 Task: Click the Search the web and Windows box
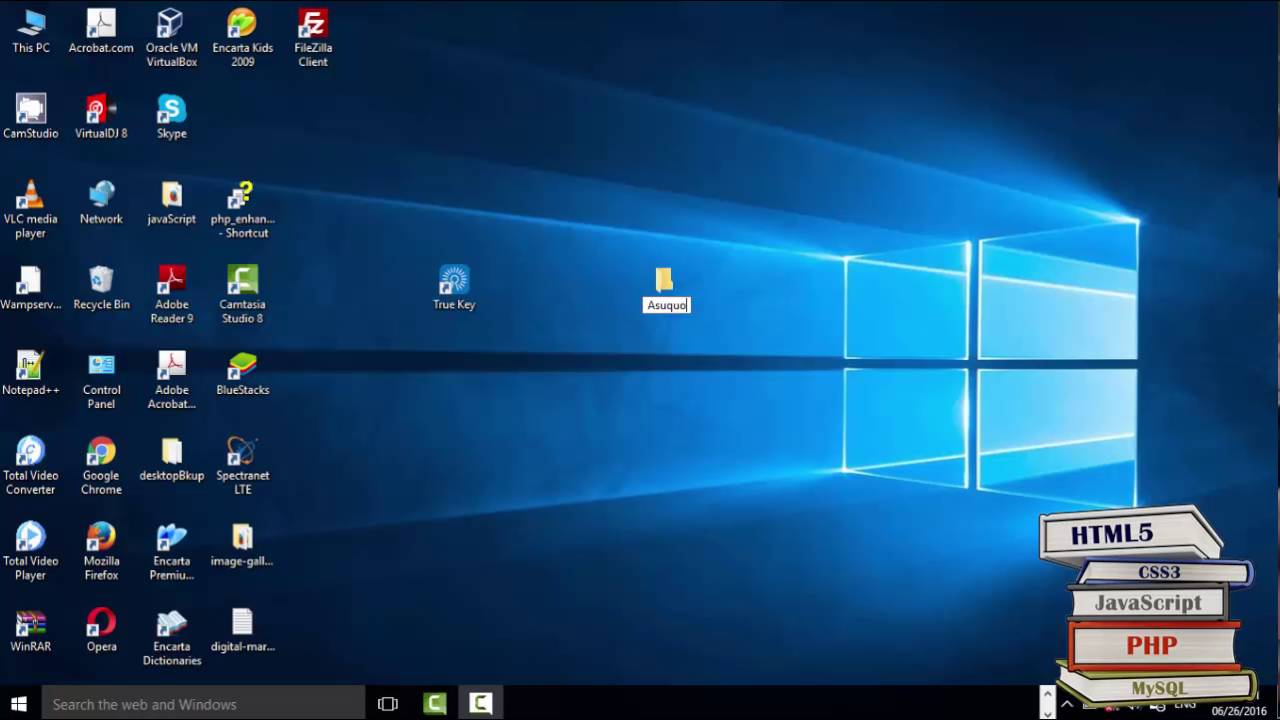point(203,704)
